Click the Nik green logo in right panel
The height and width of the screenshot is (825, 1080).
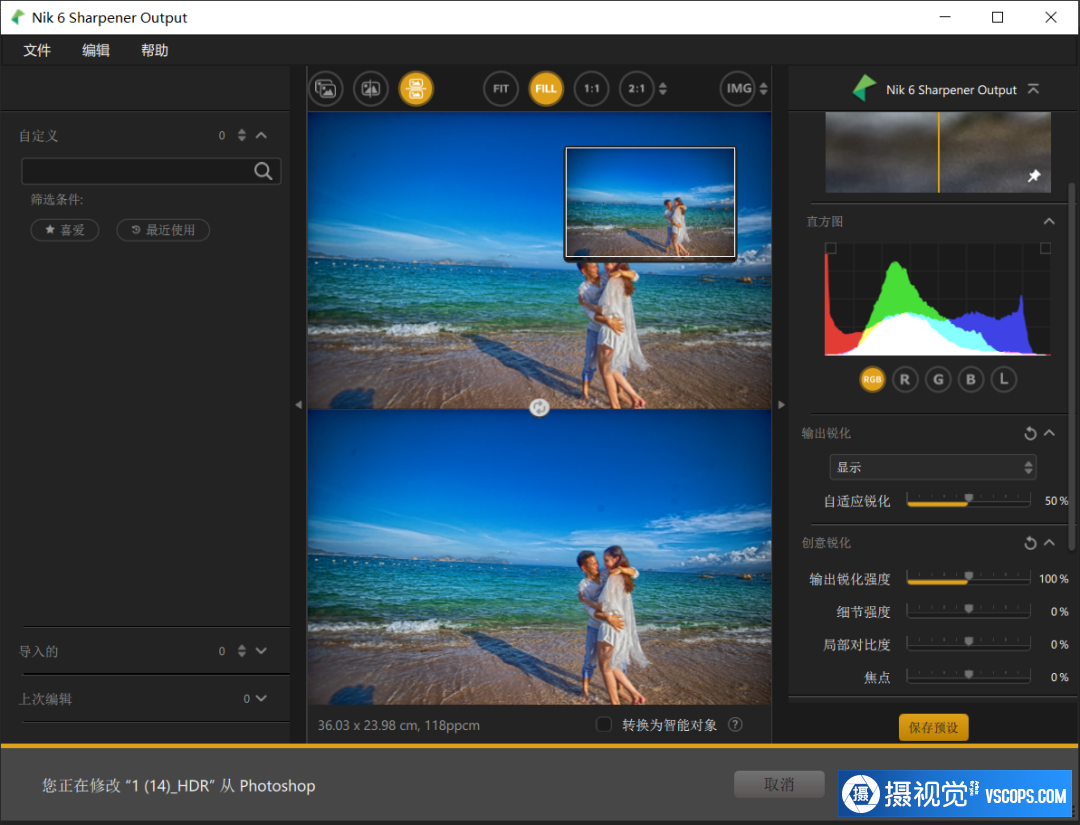click(x=864, y=89)
